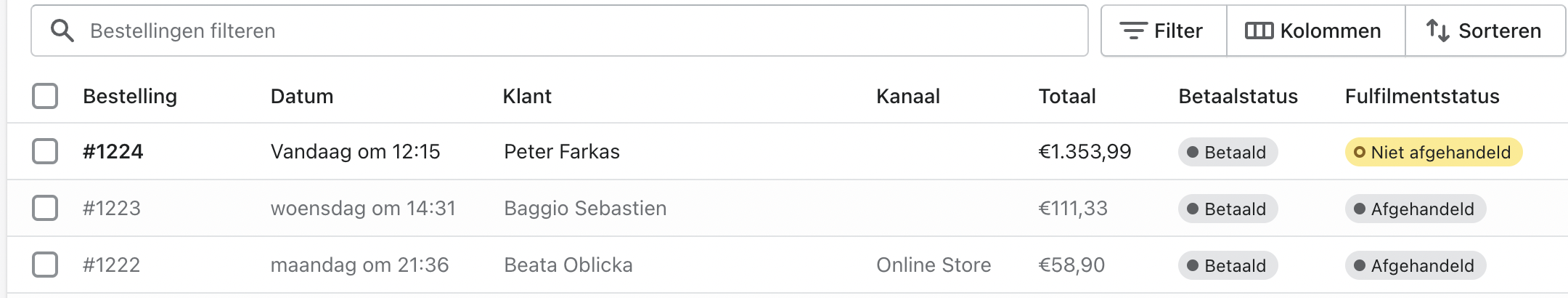Click Afgehandeld badge for order #1223
The width and height of the screenshot is (1568, 298).
pyautogui.click(x=1415, y=209)
